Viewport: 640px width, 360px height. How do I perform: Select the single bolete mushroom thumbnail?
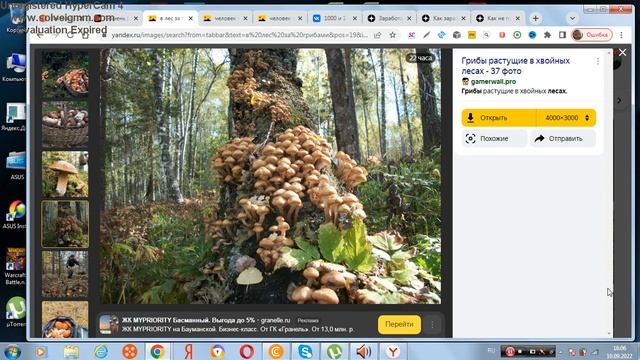65,174
